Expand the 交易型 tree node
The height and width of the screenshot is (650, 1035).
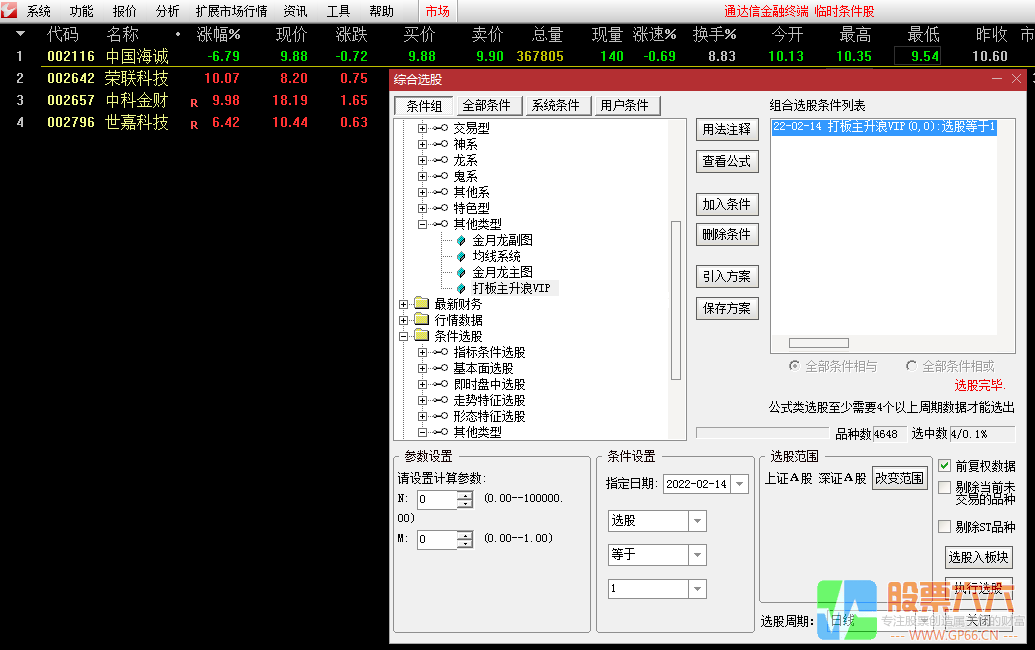[422, 128]
